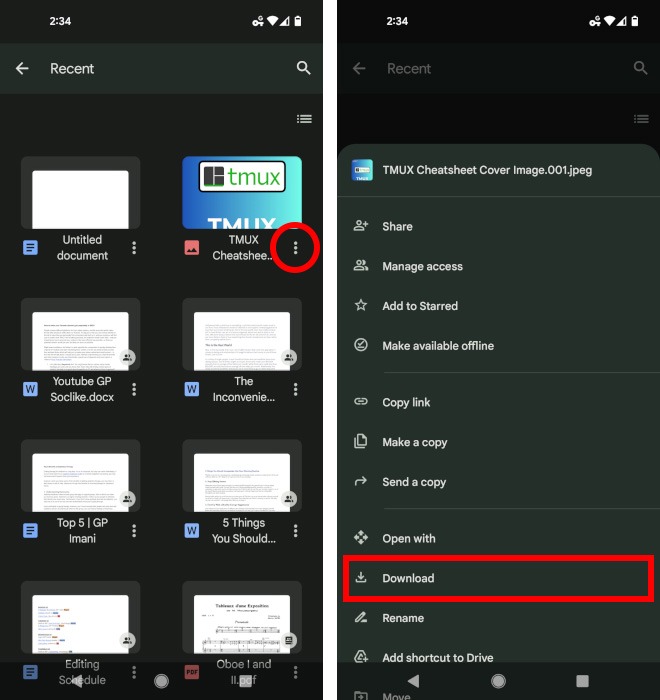Click the Docs icon beside Editing Schedule
660x700 pixels.
coord(30,672)
